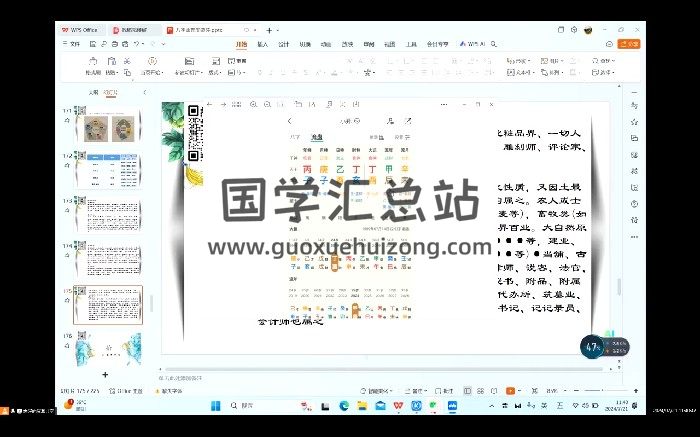Screen dimensions: 700x437
Task: Open the WPS icon in taskbar
Action: click(398, 406)
